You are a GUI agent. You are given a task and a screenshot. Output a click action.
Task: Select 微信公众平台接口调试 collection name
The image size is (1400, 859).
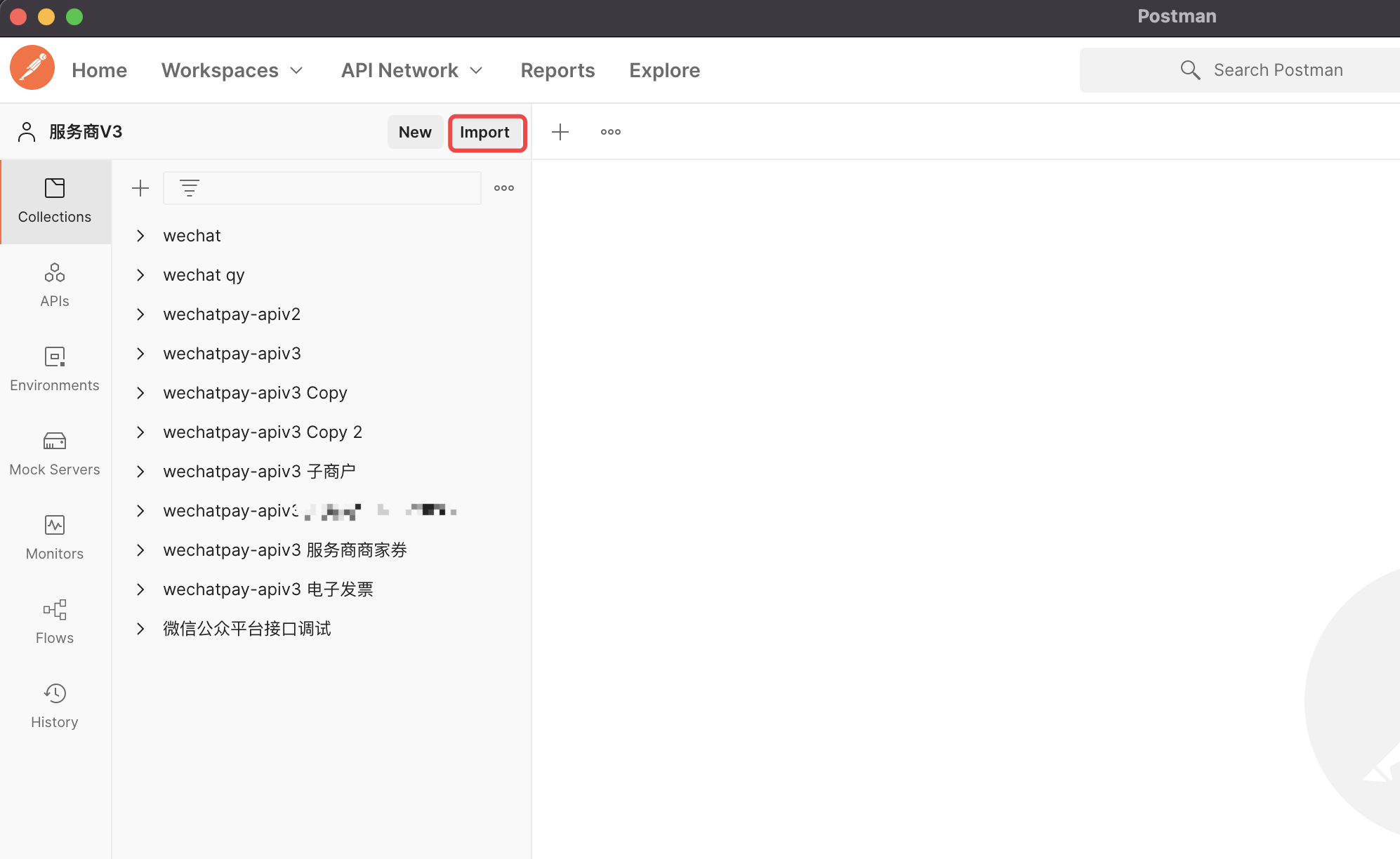click(x=247, y=629)
